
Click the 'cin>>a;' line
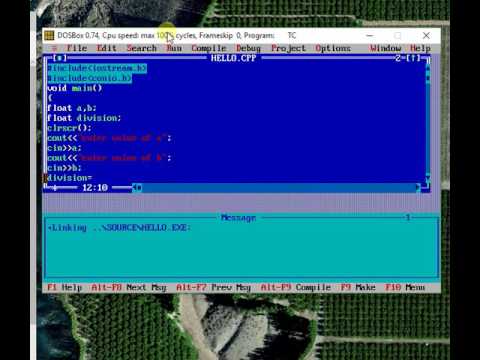click(64, 148)
